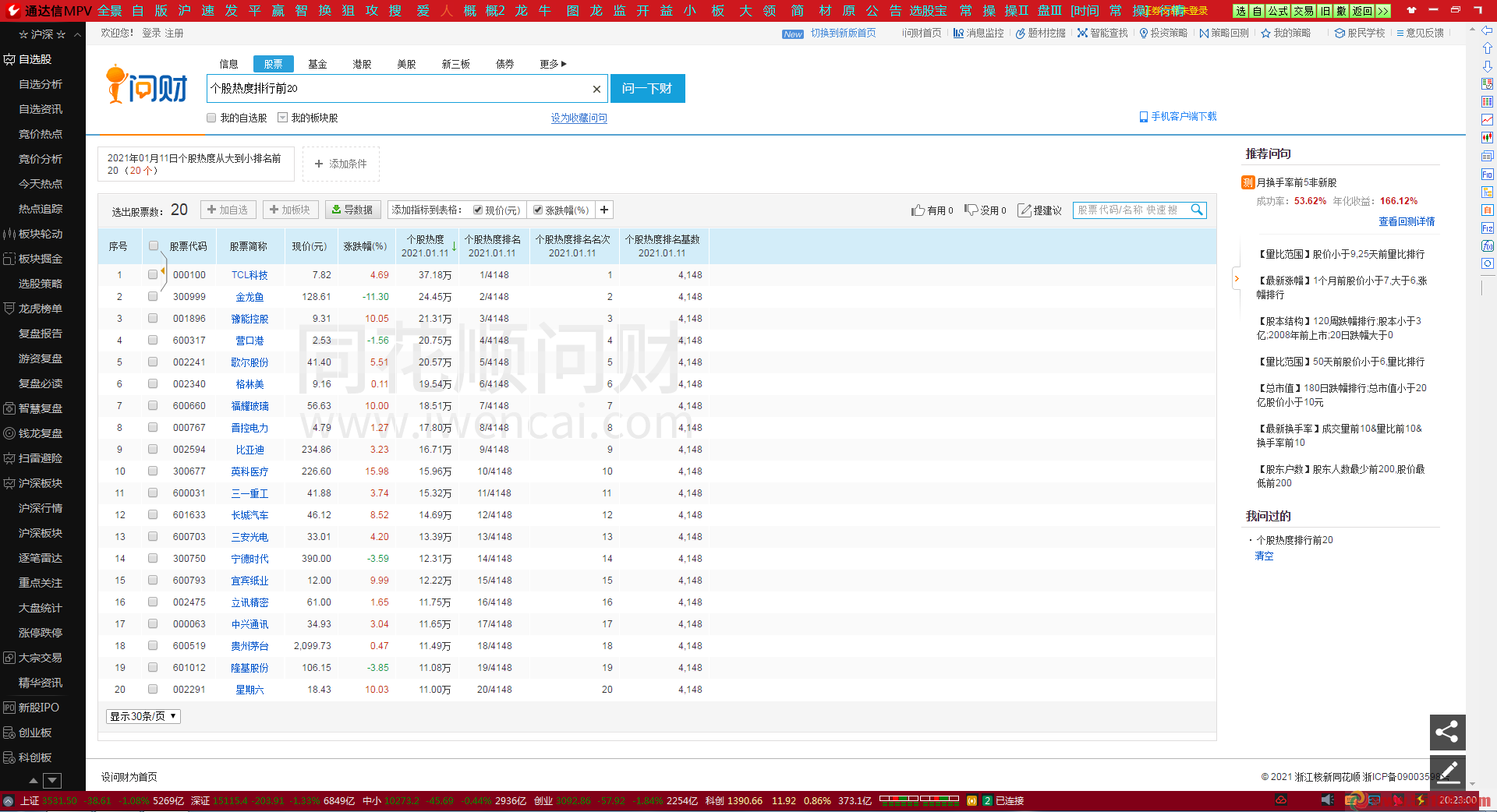Viewport: 1497px width, 812px height.
Task: Open the 设为收藏问句 link
Action: 579,118
